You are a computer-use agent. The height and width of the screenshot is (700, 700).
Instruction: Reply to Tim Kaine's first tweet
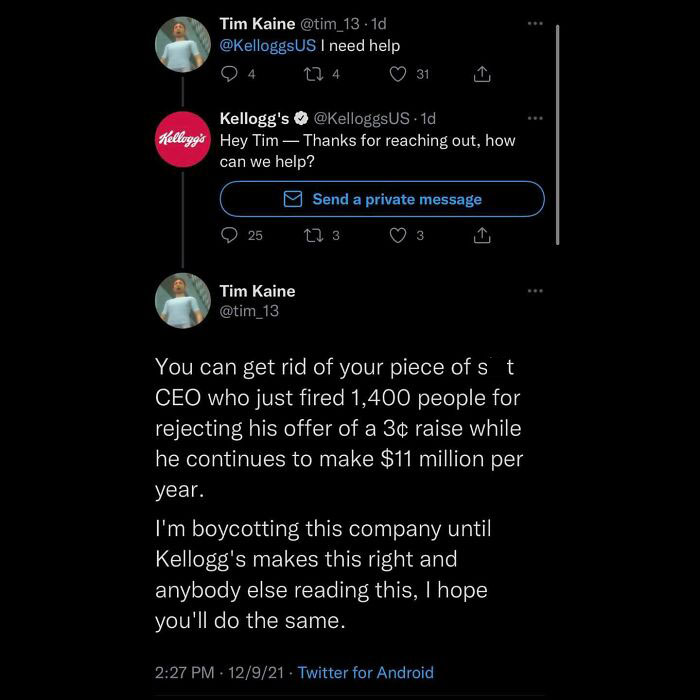(x=228, y=74)
